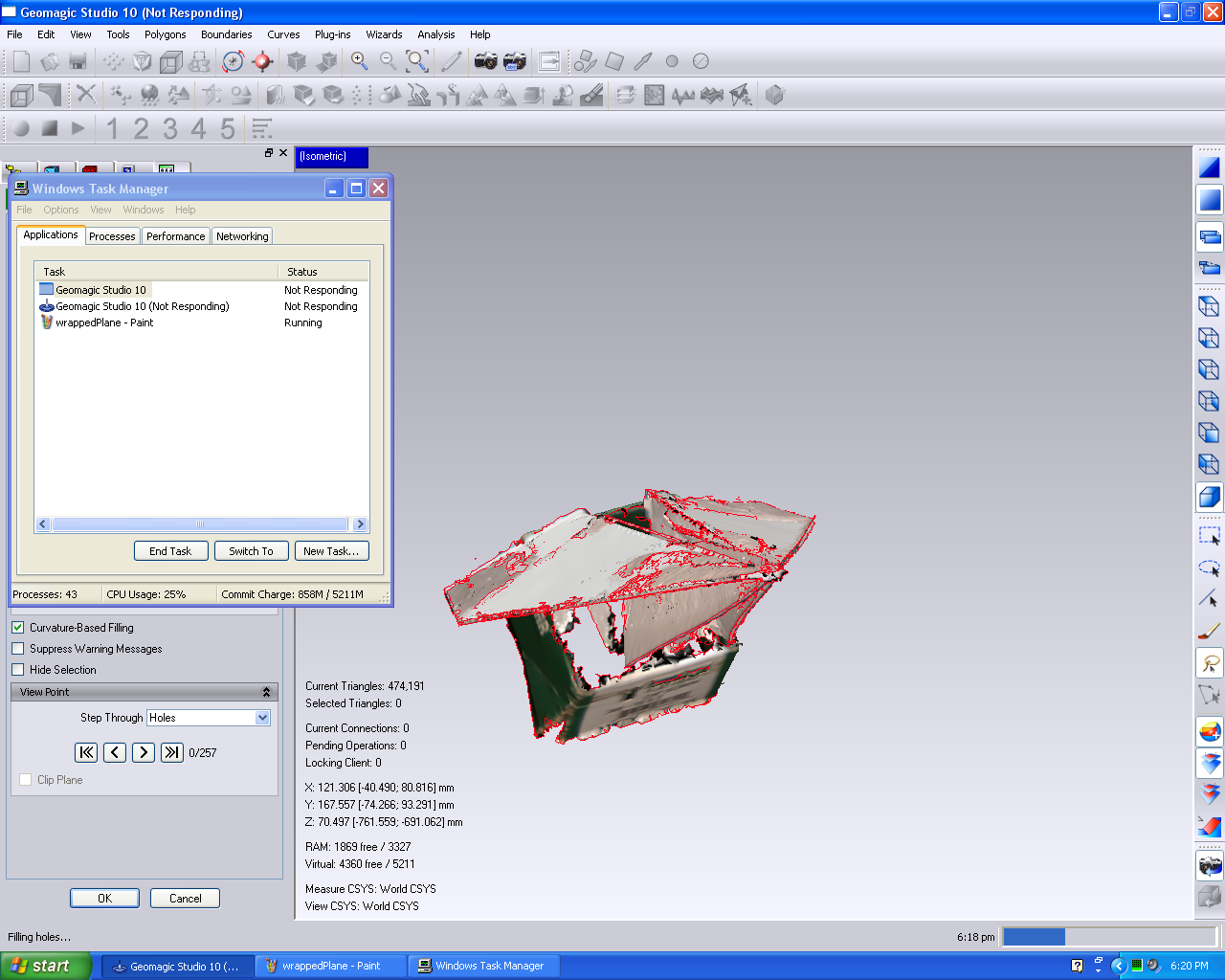
Task: Click OK in the fill holes panel
Action: coord(104,899)
